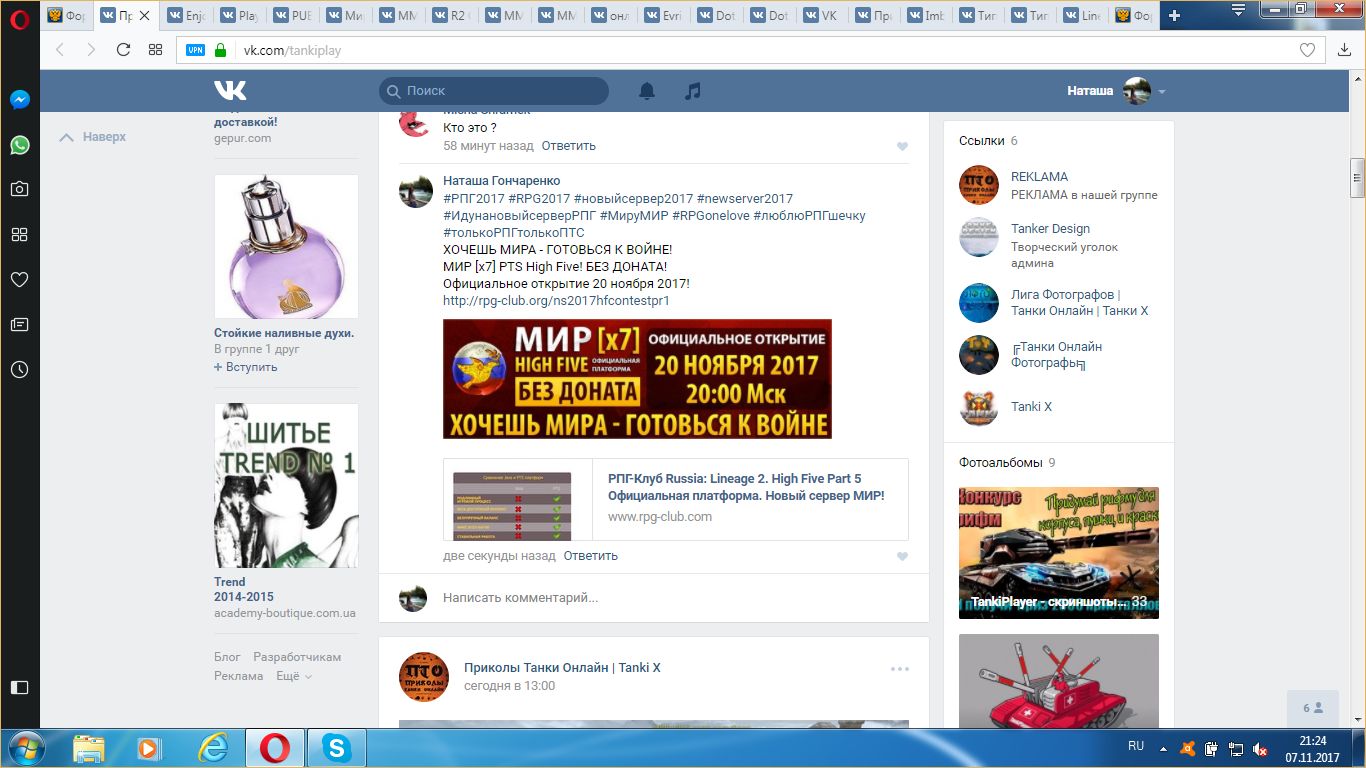This screenshot has height=768, width=1366.
Task: Switch to the 'Enjo' tab
Action: click(x=185, y=16)
